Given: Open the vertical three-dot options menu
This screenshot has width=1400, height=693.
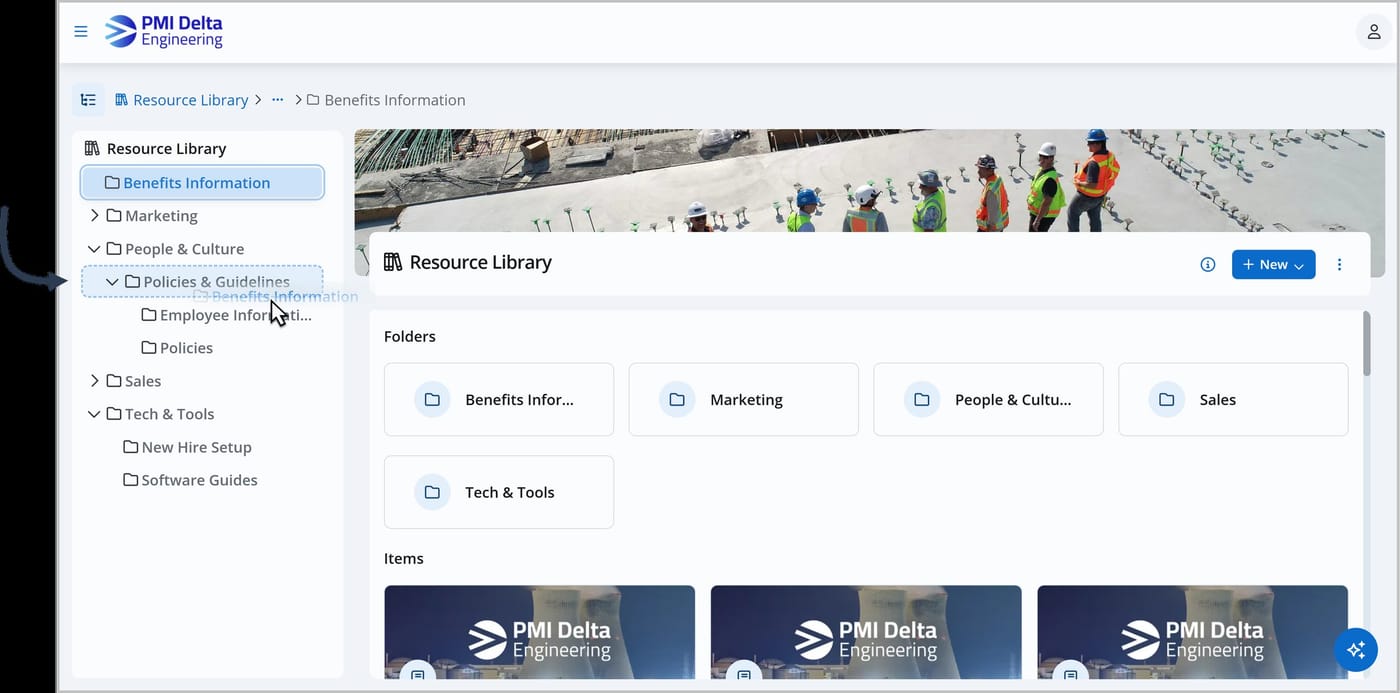Looking at the screenshot, I should 1340,264.
